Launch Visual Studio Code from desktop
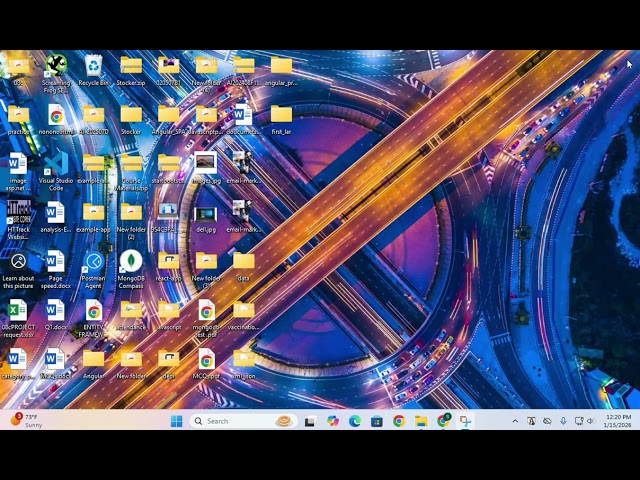Image resolution: width=640 pixels, height=480 pixels. click(56, 165)
